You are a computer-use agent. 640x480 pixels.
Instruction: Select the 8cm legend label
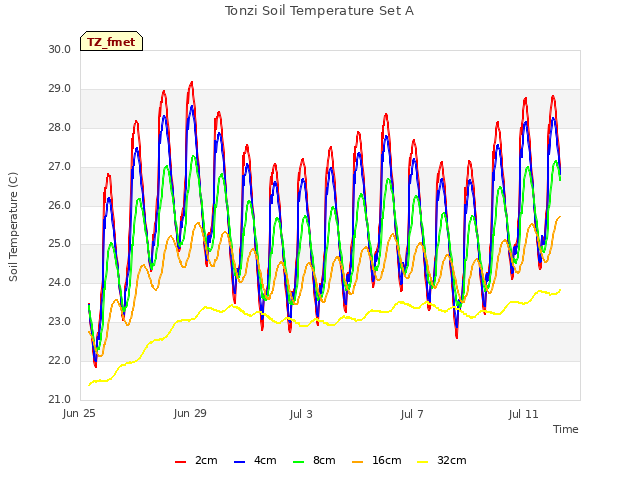coord(324,460)
